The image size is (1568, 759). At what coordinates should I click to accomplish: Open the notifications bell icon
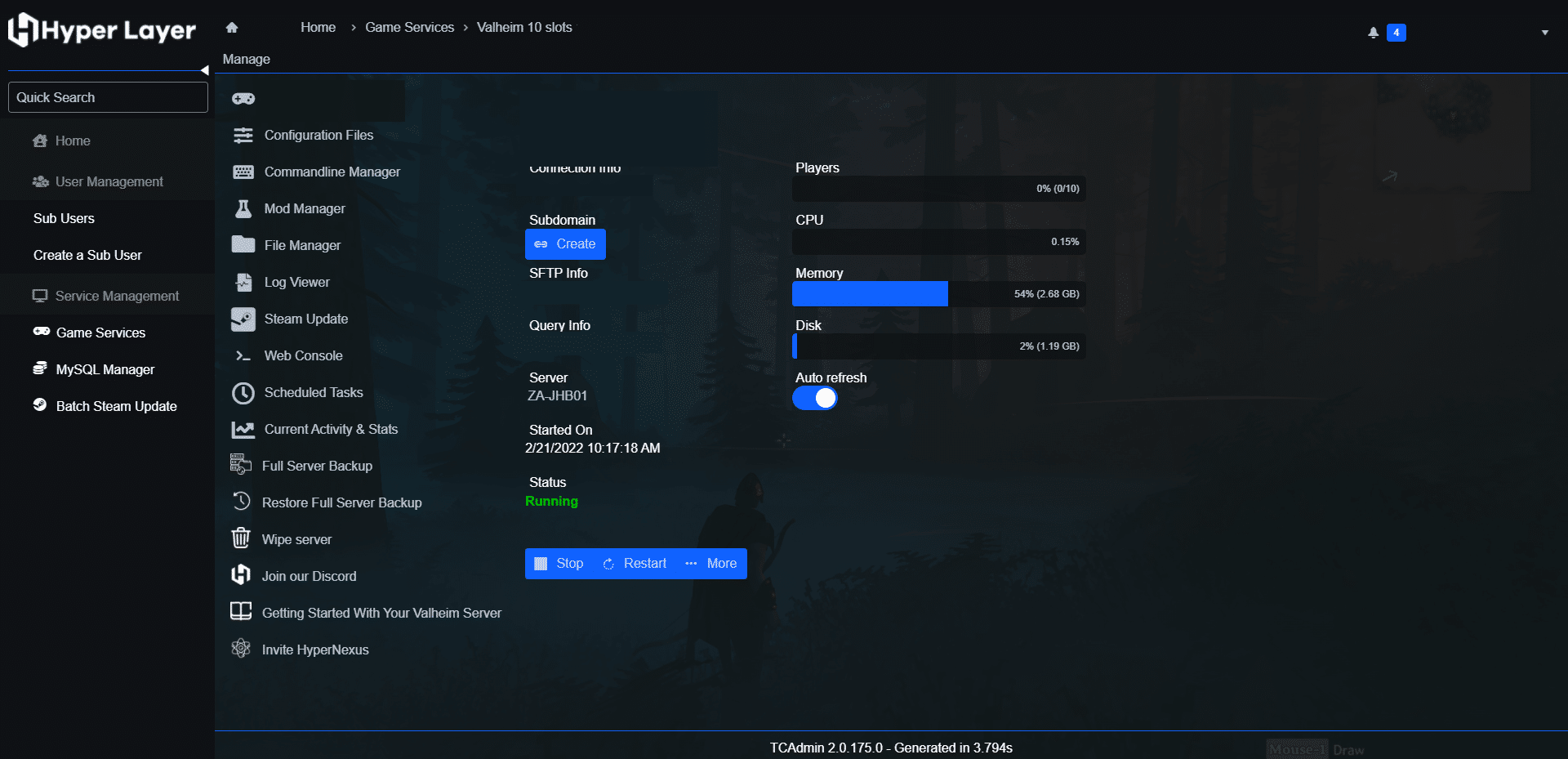click(x=1374, y=33)
